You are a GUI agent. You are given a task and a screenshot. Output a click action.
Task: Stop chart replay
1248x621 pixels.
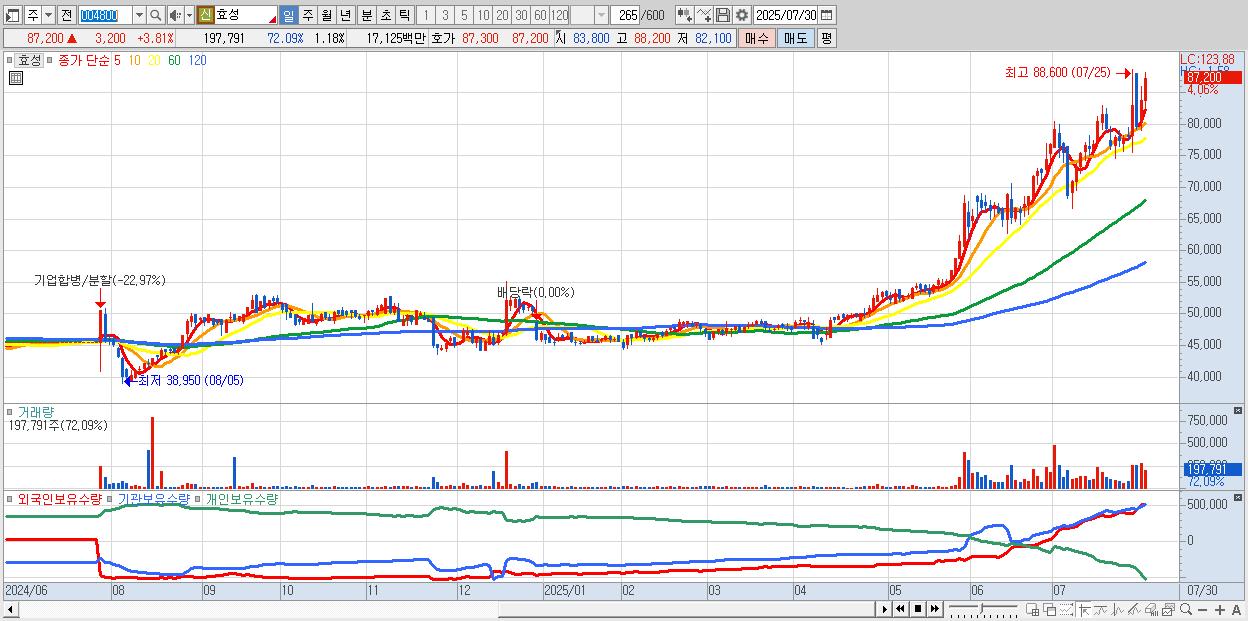[x=918, y=609]
